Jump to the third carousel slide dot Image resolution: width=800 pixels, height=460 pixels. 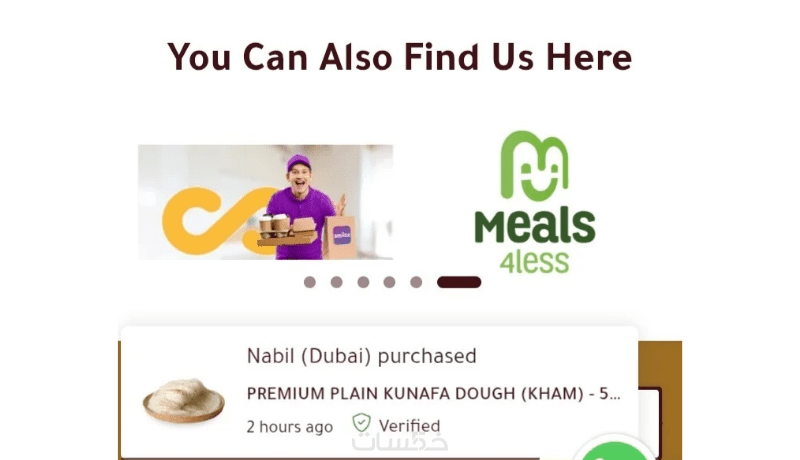pos(363,282)
